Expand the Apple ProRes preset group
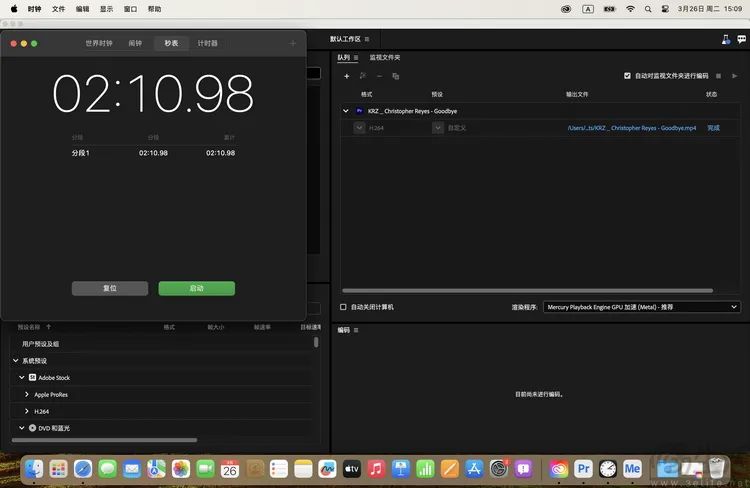The height and width of the screenshot is (488, 750). tap(26, 394)
